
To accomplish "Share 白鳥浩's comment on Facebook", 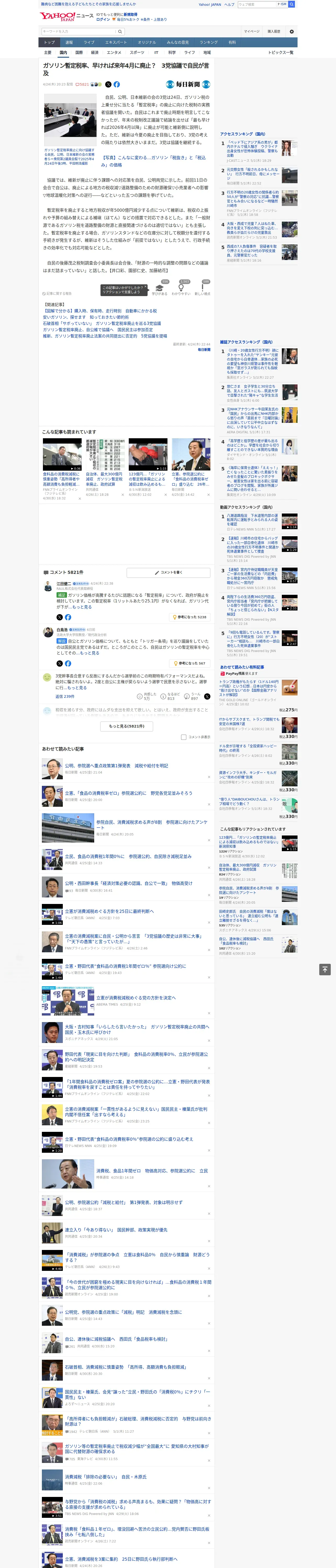I will (x=68, y=664).
